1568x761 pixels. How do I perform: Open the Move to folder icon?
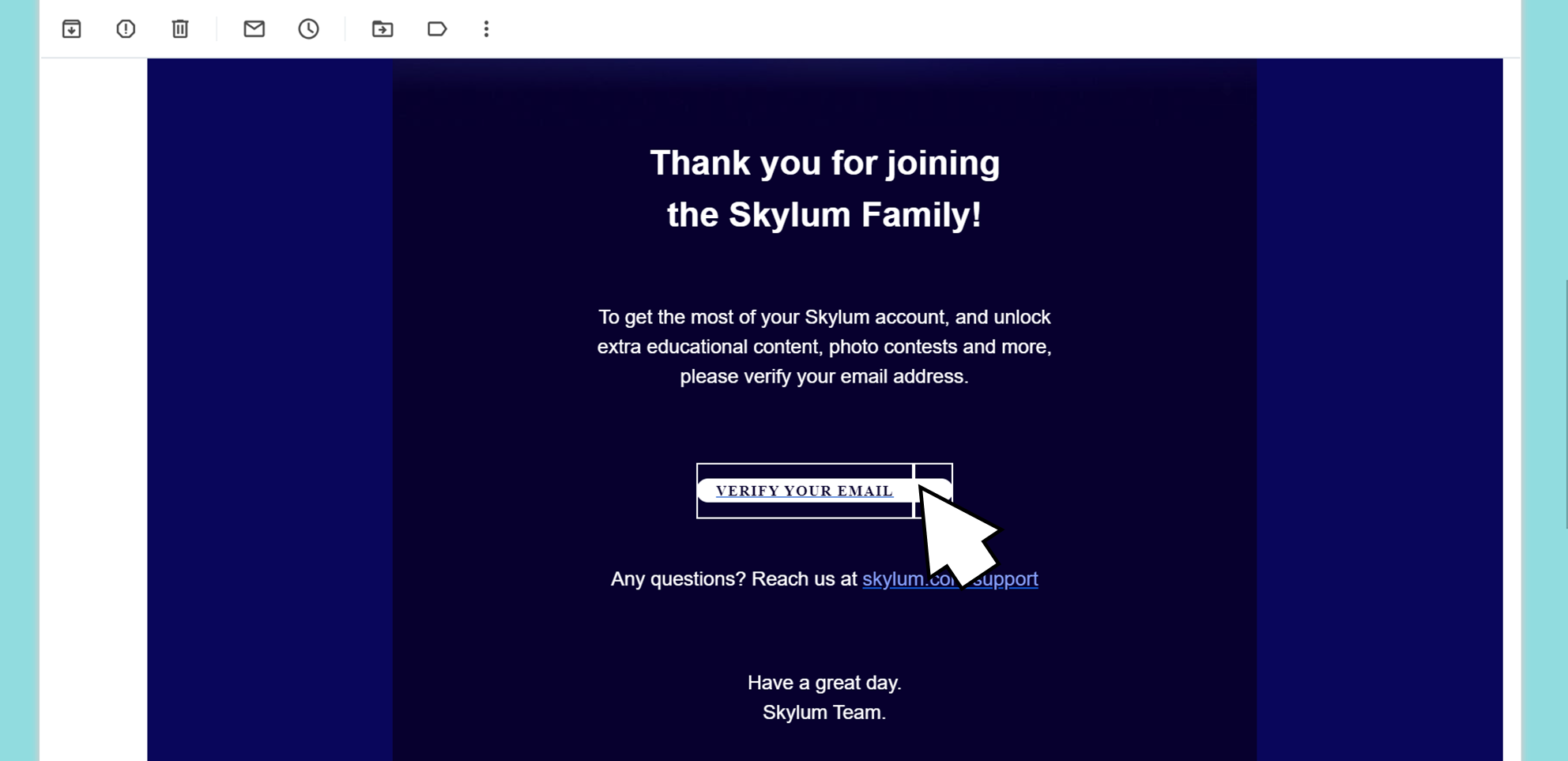coord(383,29)
